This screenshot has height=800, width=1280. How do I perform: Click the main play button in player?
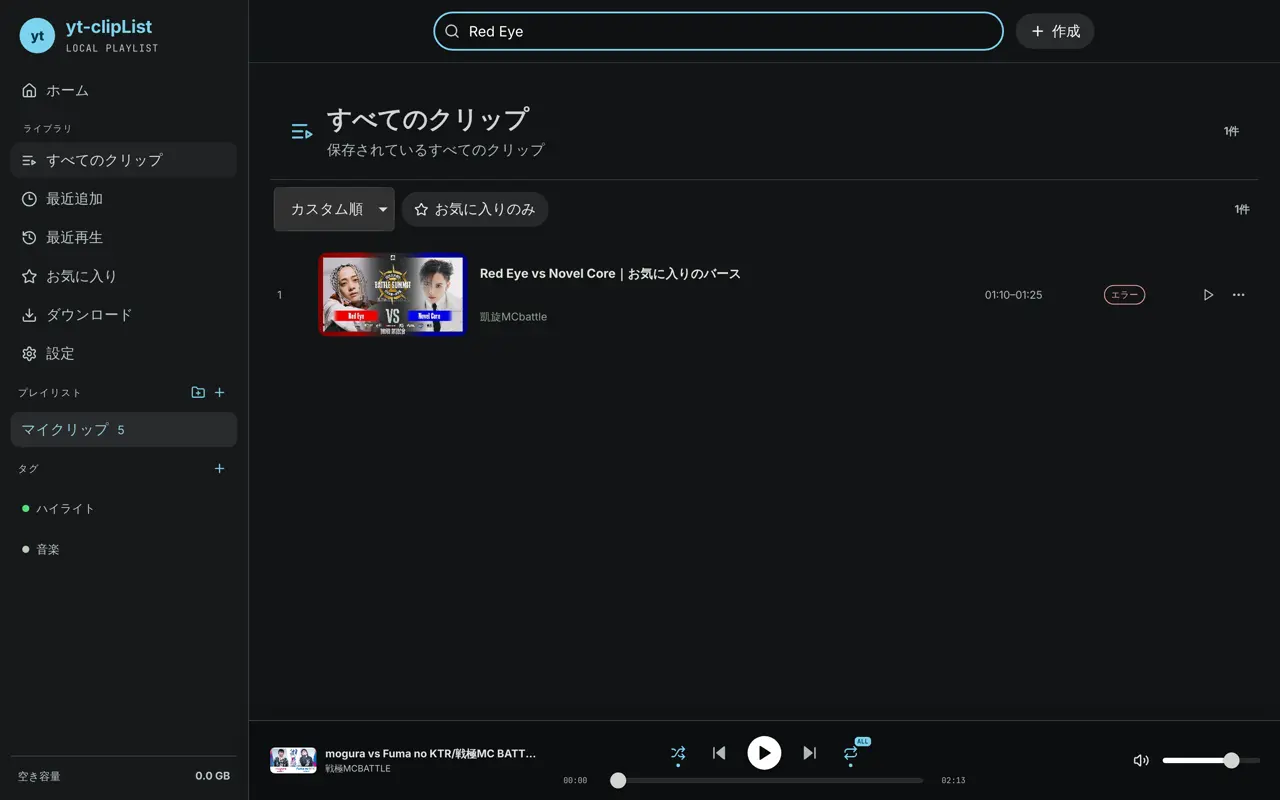pyautogui.click(x=764, y=753)
